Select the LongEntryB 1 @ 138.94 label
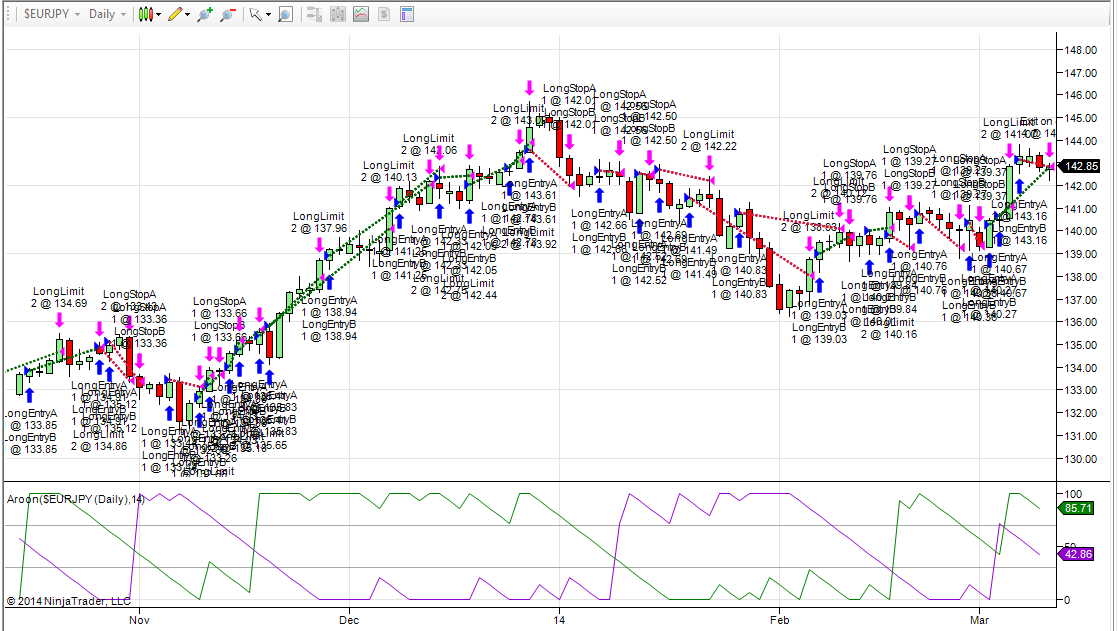The image size is (1119, 631). coord(329,330)
